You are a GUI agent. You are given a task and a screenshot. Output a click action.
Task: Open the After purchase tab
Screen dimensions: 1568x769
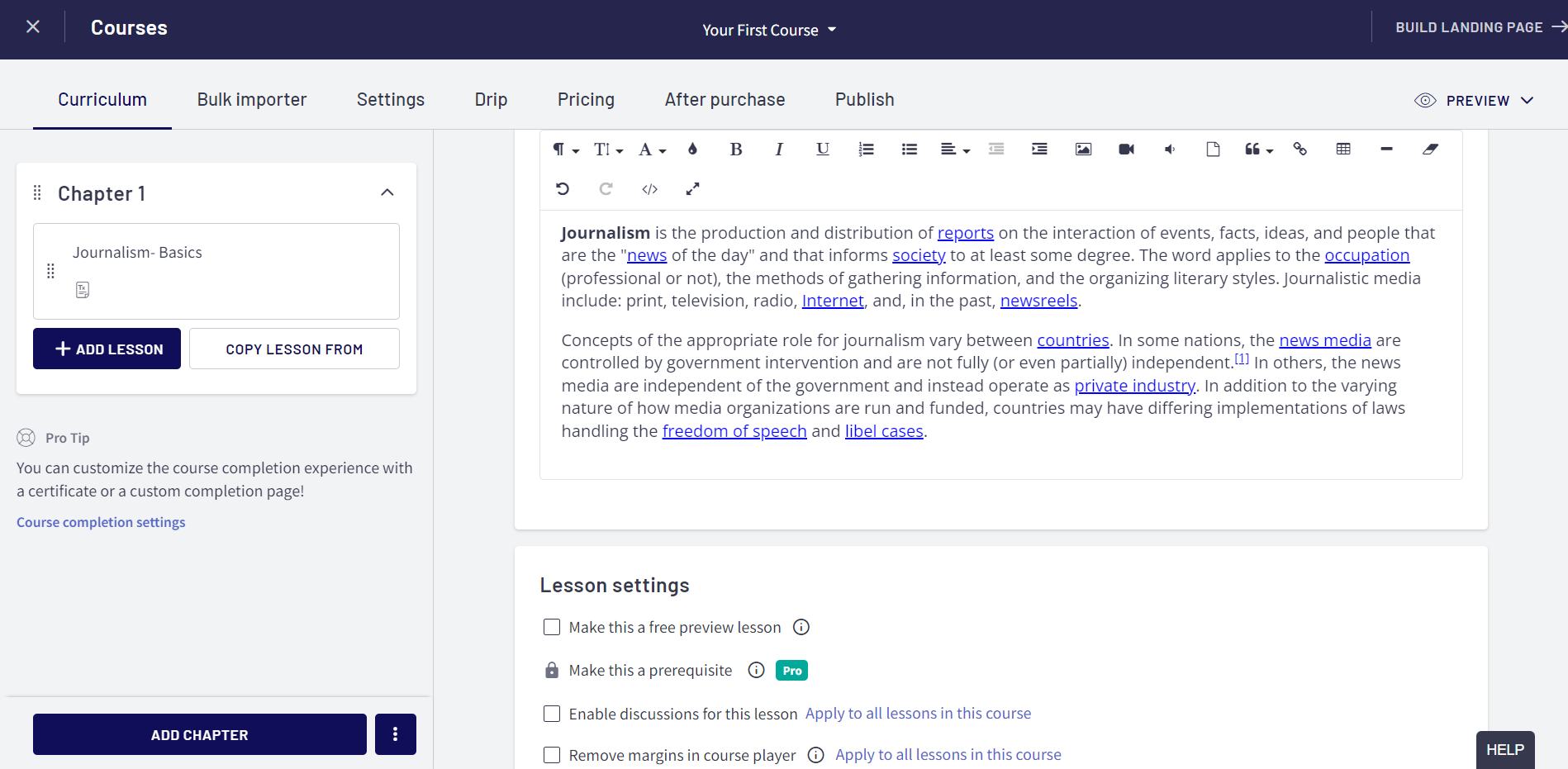(725, 100)
